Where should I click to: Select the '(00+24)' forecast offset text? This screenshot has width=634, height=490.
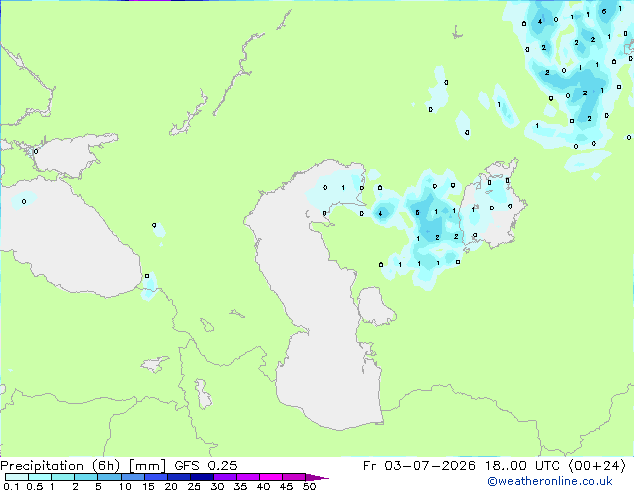point(597,466)
